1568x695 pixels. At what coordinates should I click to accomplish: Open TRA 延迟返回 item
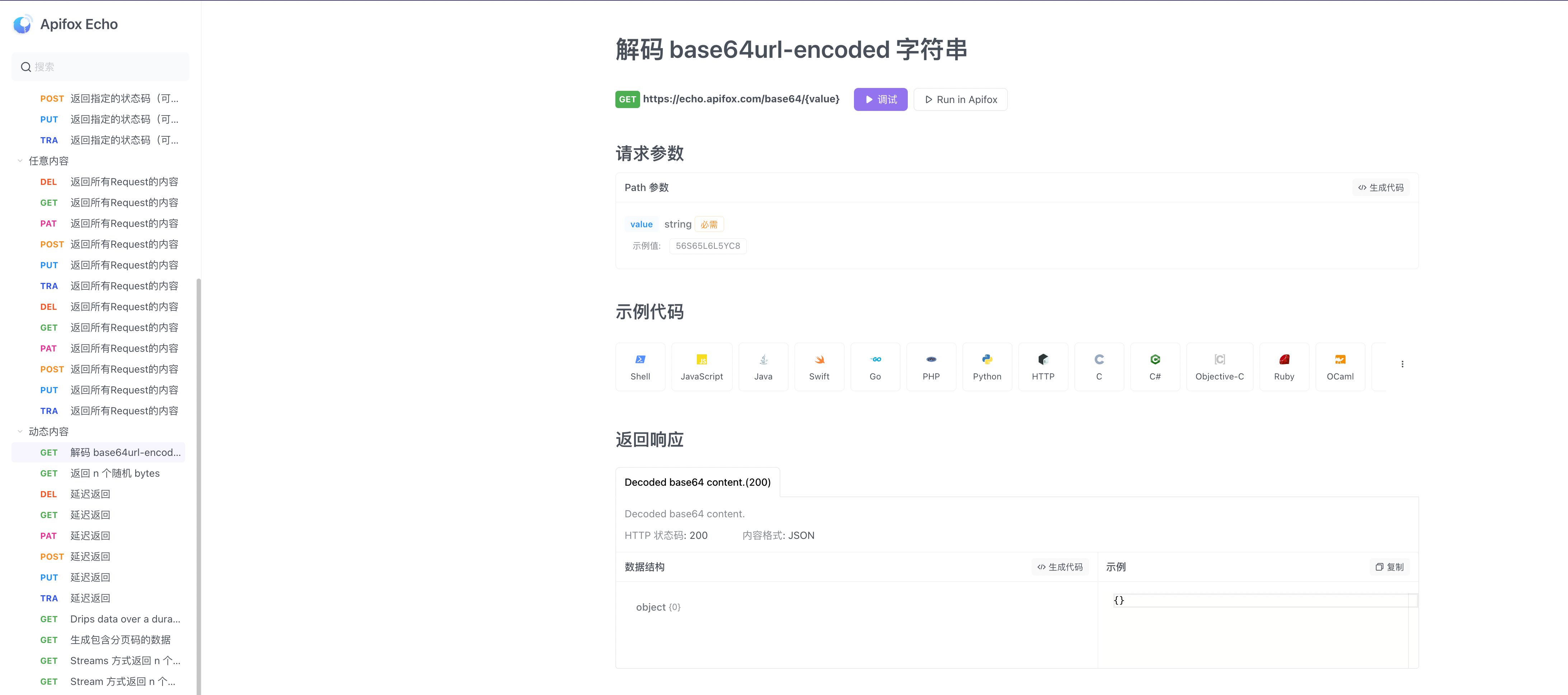point(99,598)
